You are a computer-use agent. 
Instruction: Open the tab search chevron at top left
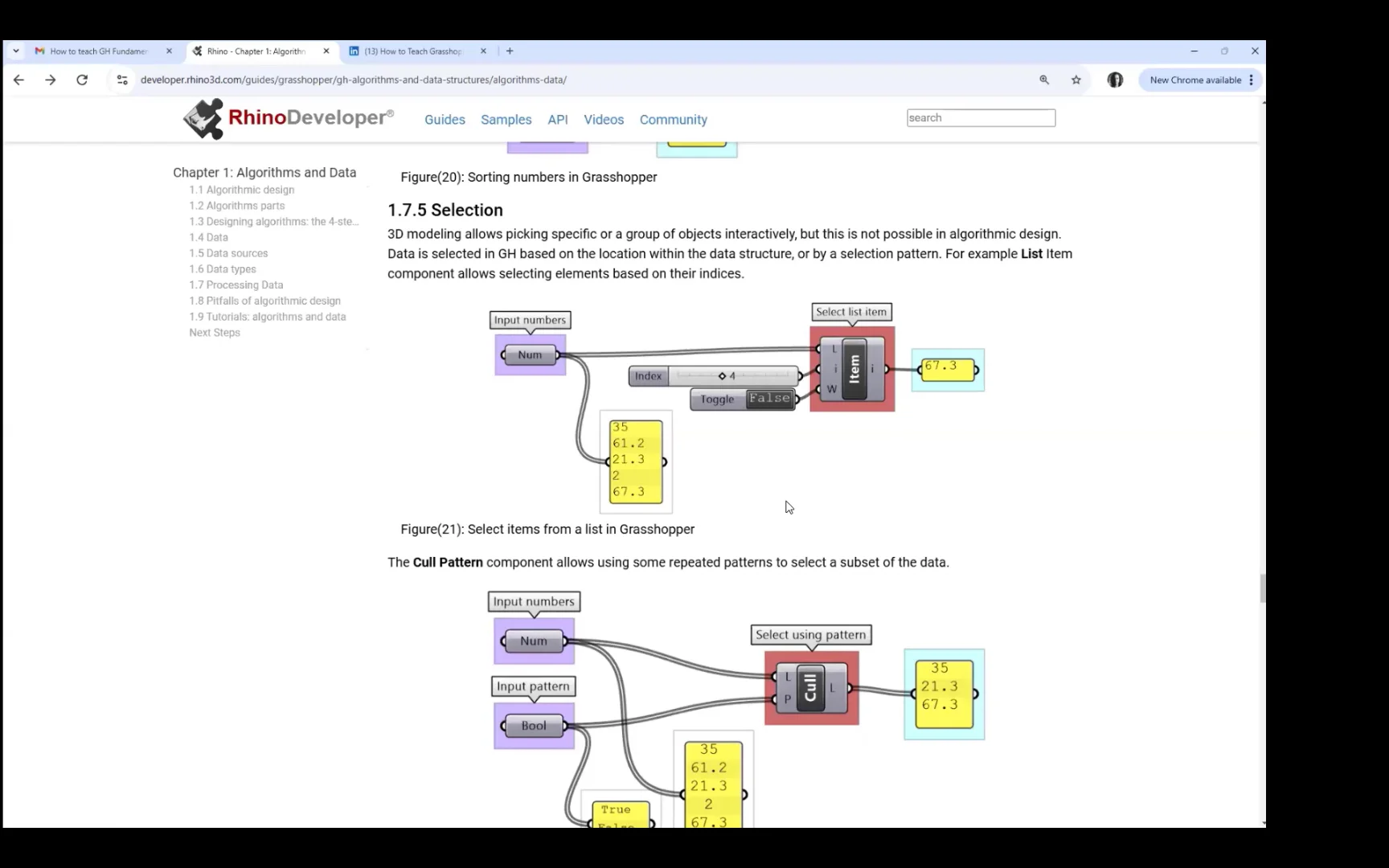click(15, 51)
